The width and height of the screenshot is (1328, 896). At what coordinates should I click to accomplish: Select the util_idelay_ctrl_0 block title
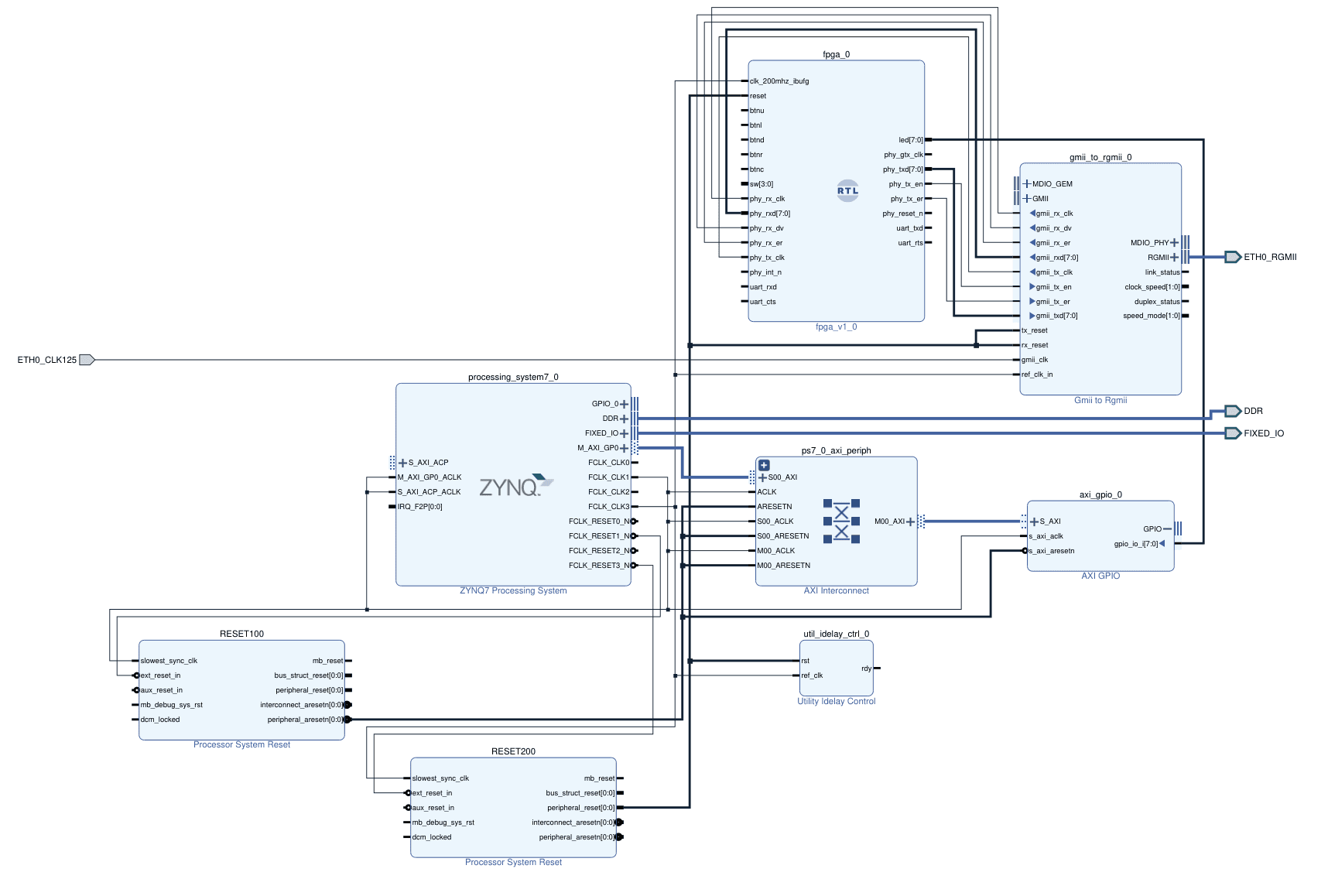(836, 634)
